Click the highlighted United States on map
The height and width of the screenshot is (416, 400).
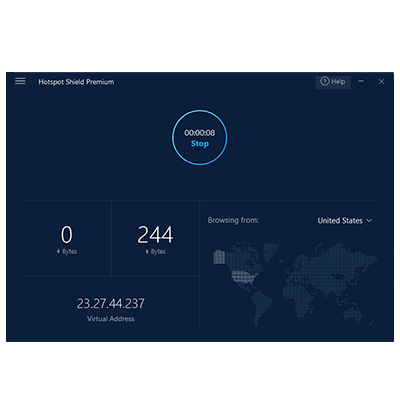coord(243,276)
